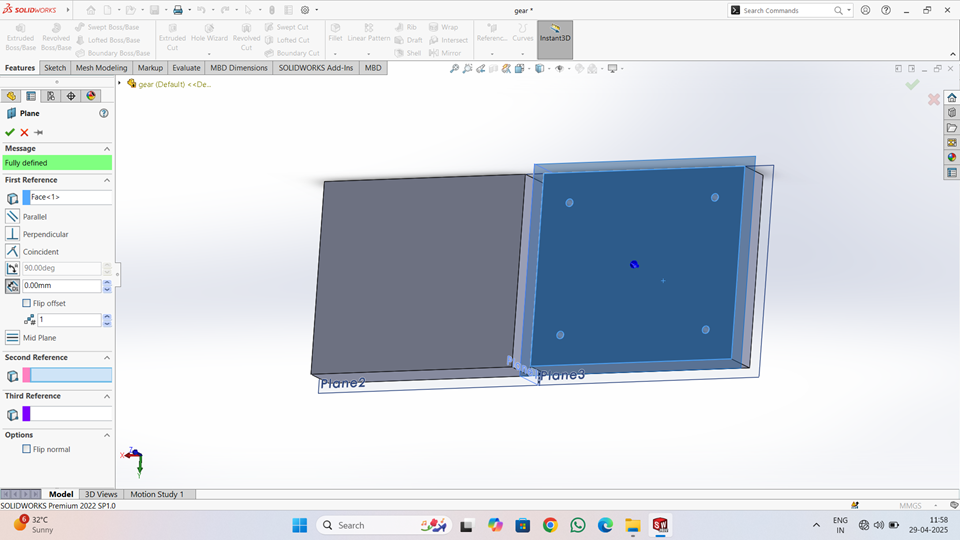The height and width of the screenshot is (540, 960).
Task: Toggle the Offset distance button
Action: pyautogui.click(x=12, y=286)
